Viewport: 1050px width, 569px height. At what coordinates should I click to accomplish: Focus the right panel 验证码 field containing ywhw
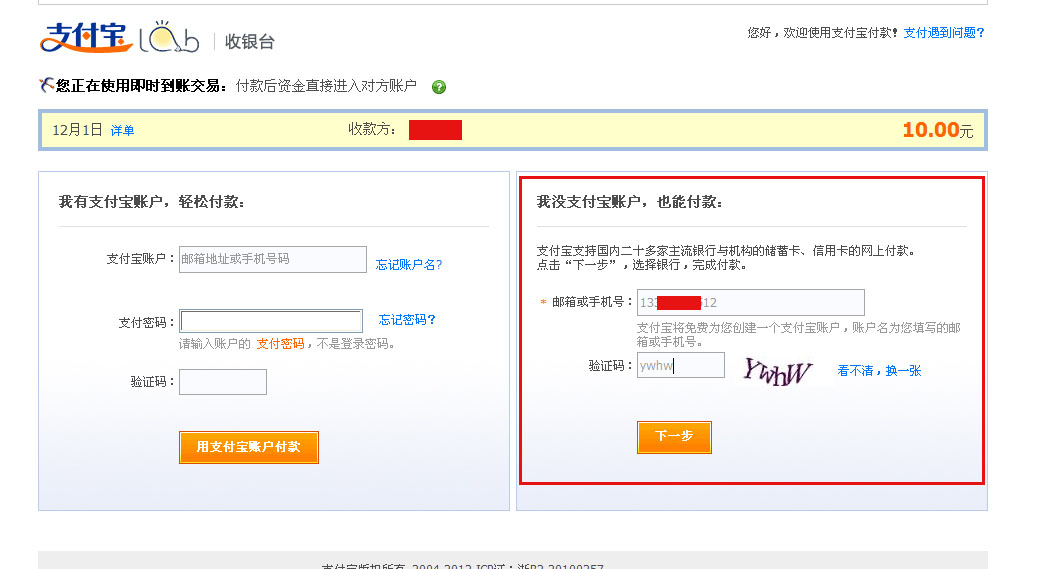[x=680, y=365]
